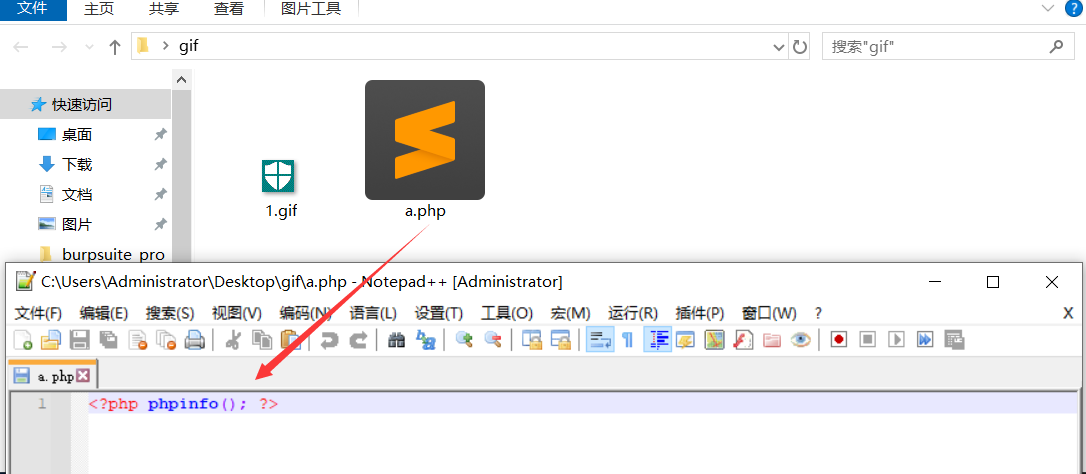The image size is (1086, 474).
Task: Open the 文件(F) menu in Notepad++
Action: pos(38,313)
